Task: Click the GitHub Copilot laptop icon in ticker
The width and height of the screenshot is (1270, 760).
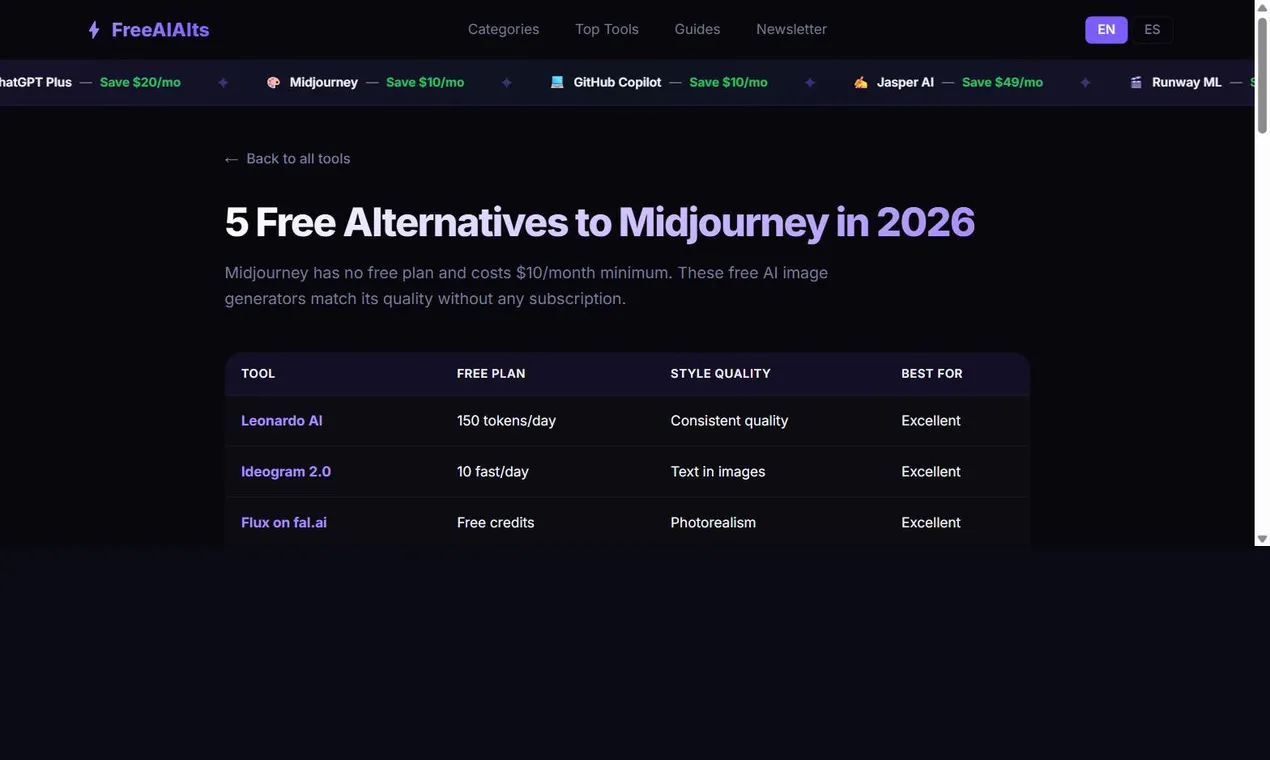Action: coord(557,82)
